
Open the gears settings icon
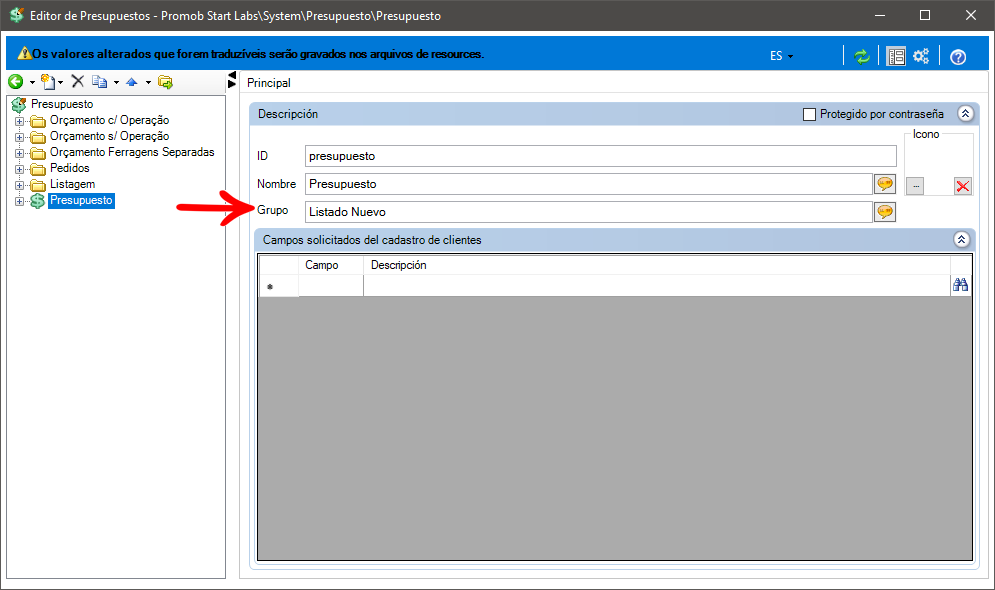(x=921, y=56)
